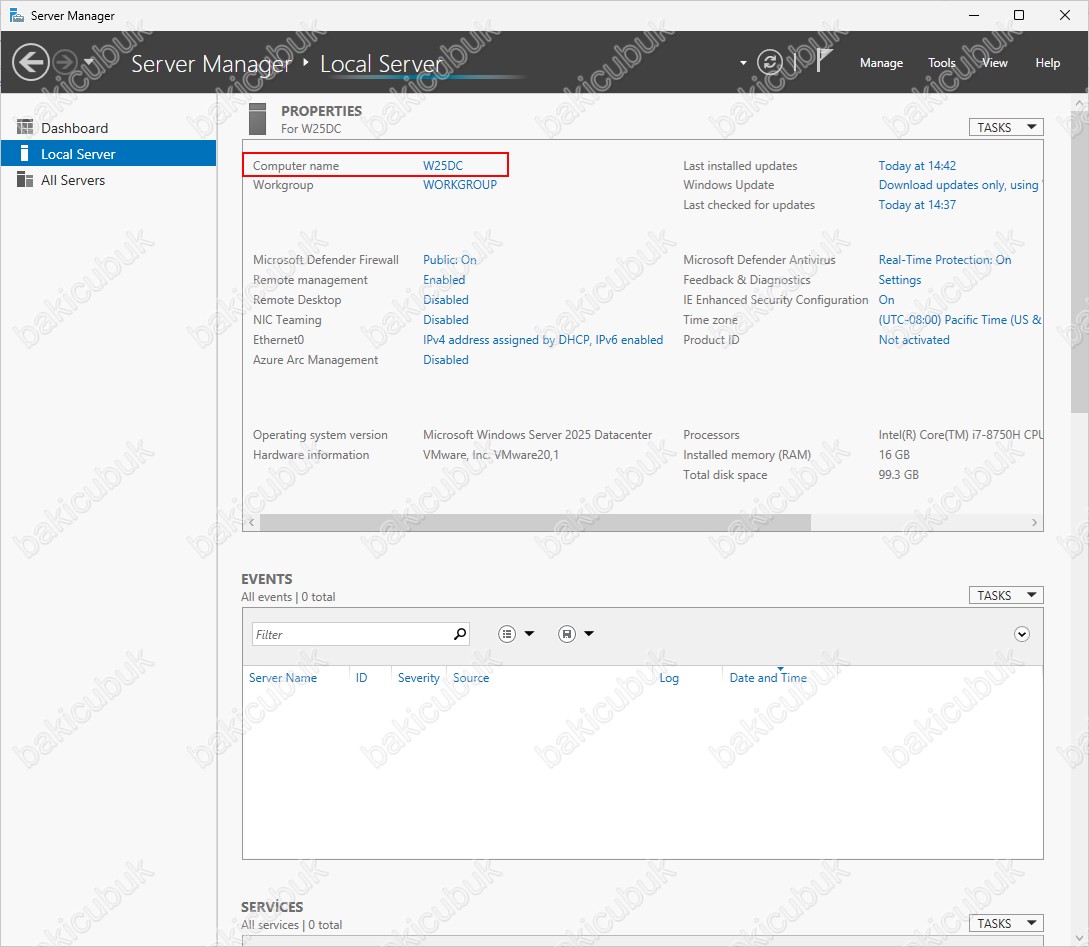Click Last installed updates Today at 14:42

coord(917,165)
